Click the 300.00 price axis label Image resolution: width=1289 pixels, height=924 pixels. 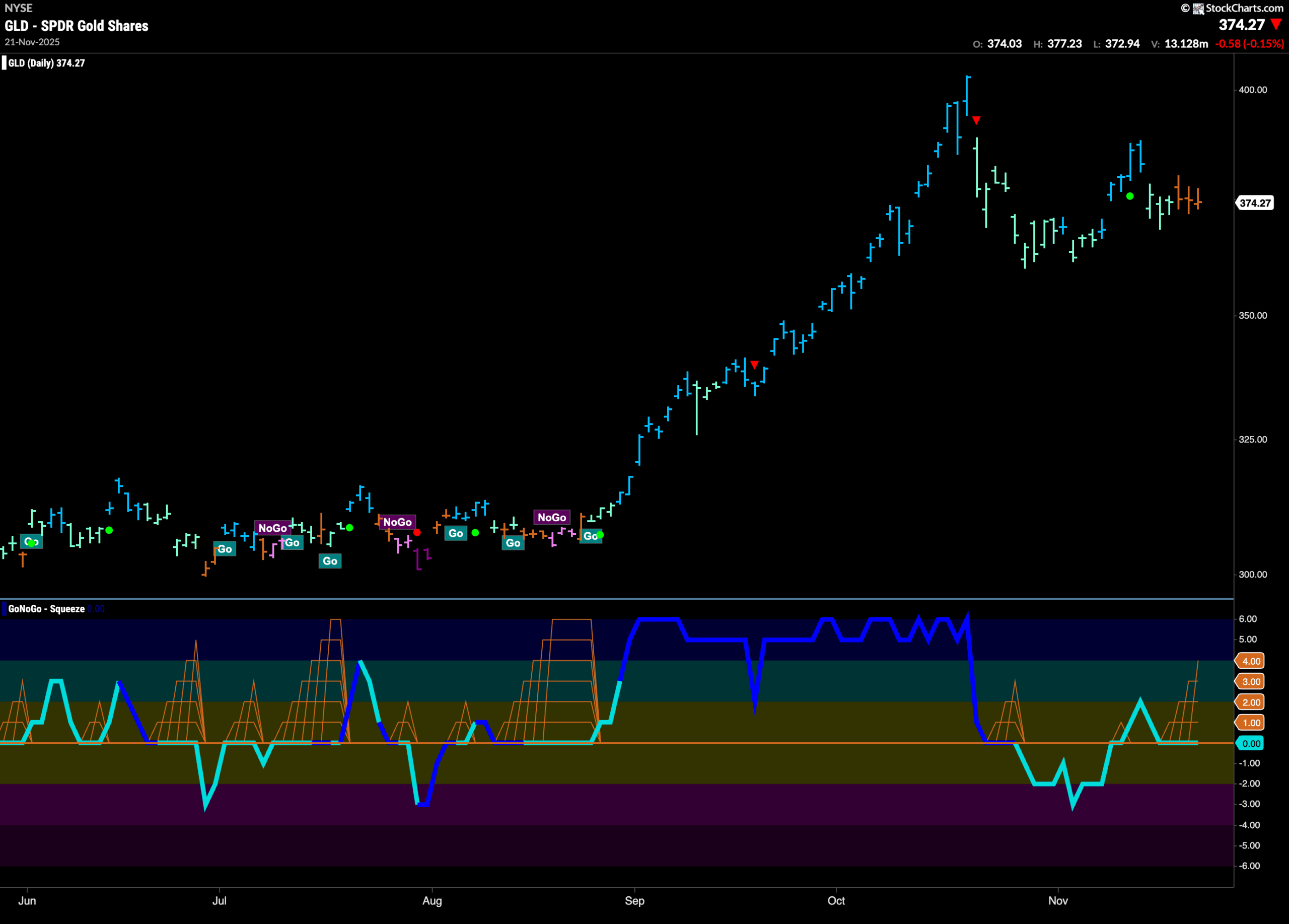pos(1253,575)
